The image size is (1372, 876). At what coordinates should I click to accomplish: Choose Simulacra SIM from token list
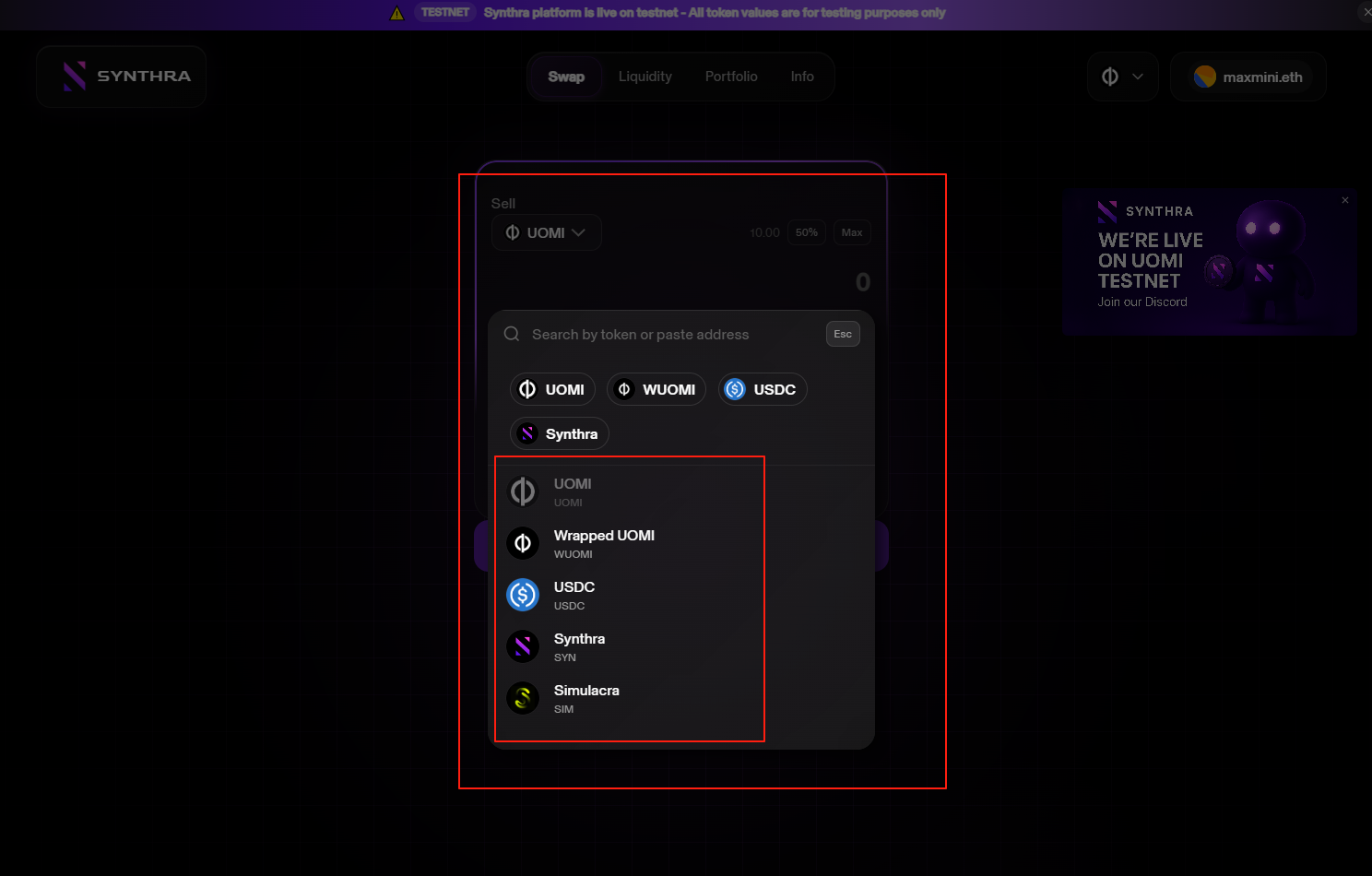[x=585, y=698]
